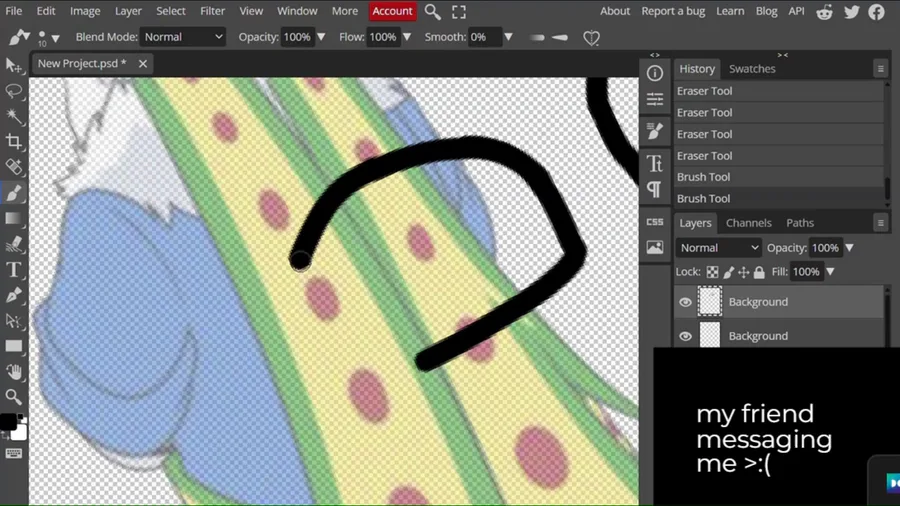Hide the selected top Background layer
The image size is (900, 506).
pyautogui.click(x=685, y=302)
